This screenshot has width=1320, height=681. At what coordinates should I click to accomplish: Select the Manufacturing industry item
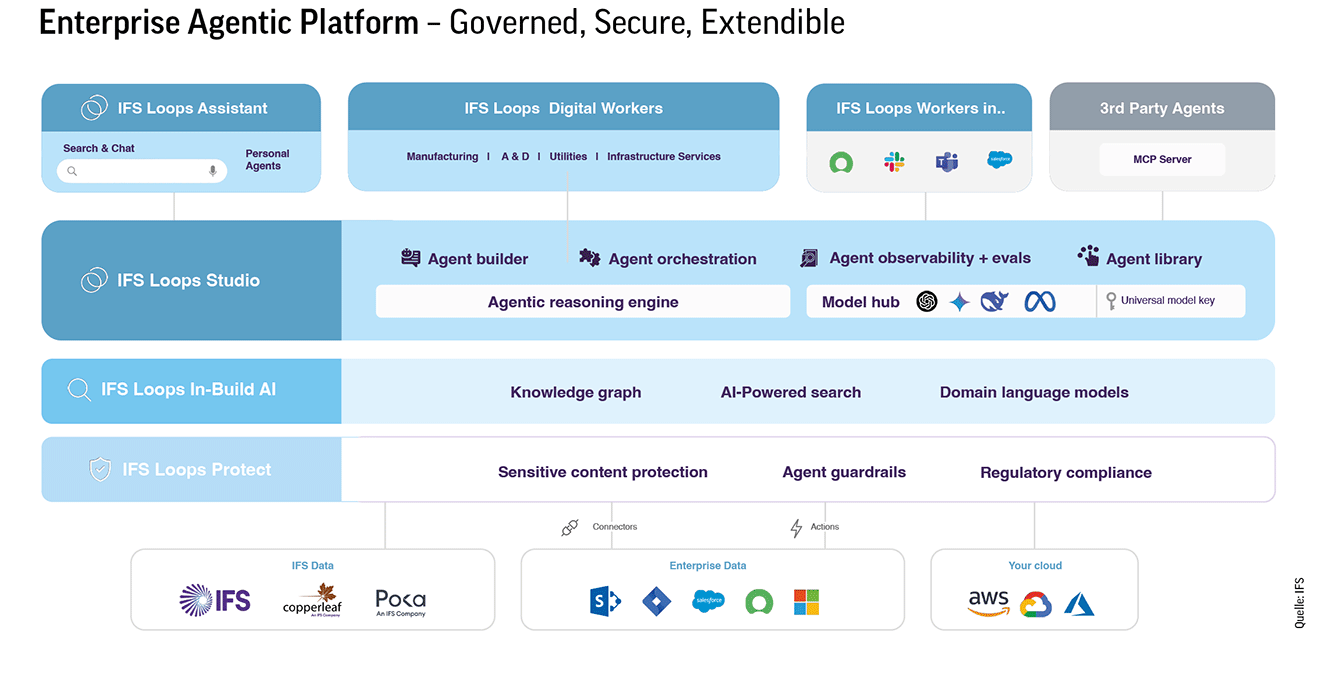point(442,157)
